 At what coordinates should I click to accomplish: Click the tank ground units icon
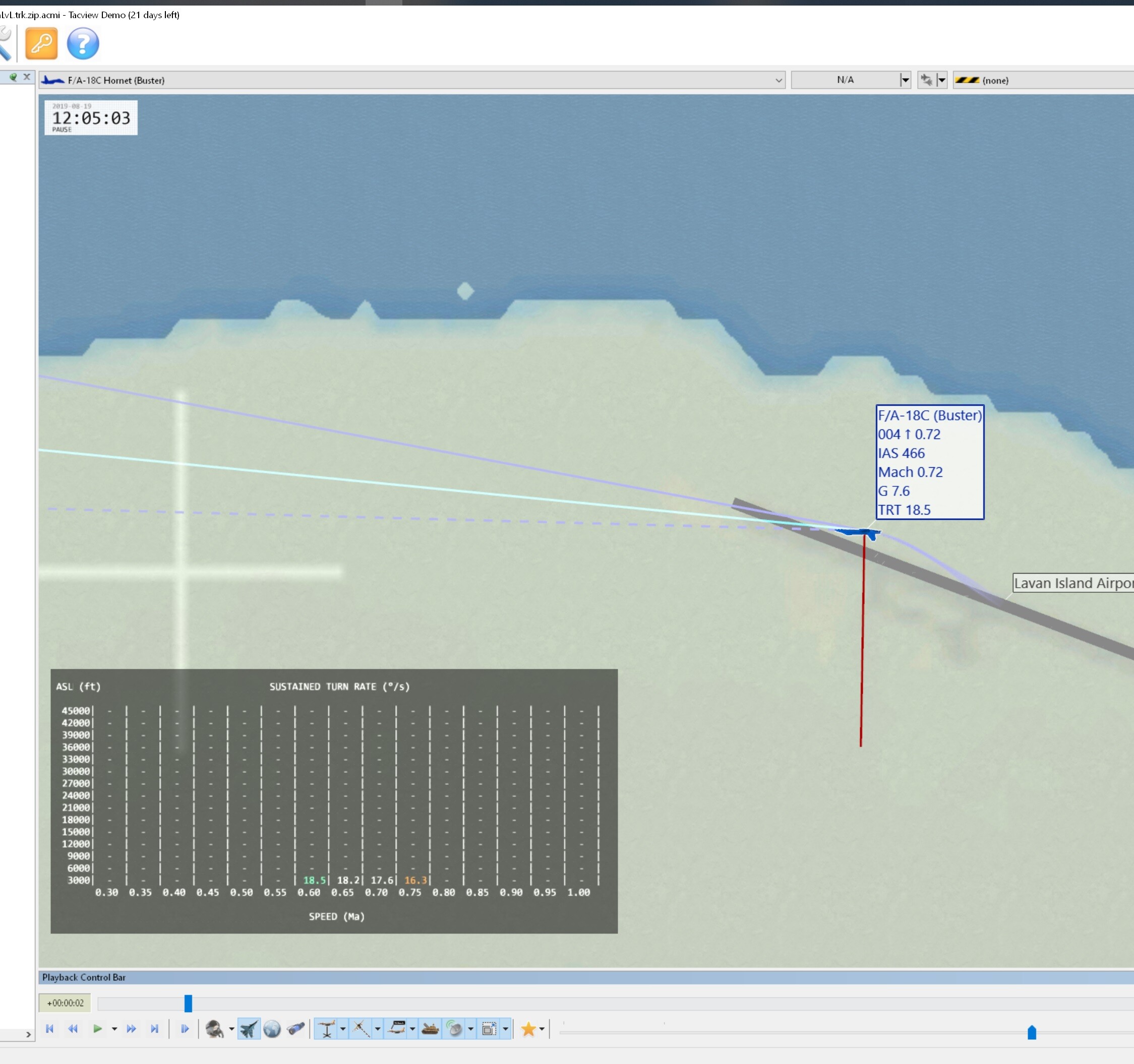tap(430, 1029)
